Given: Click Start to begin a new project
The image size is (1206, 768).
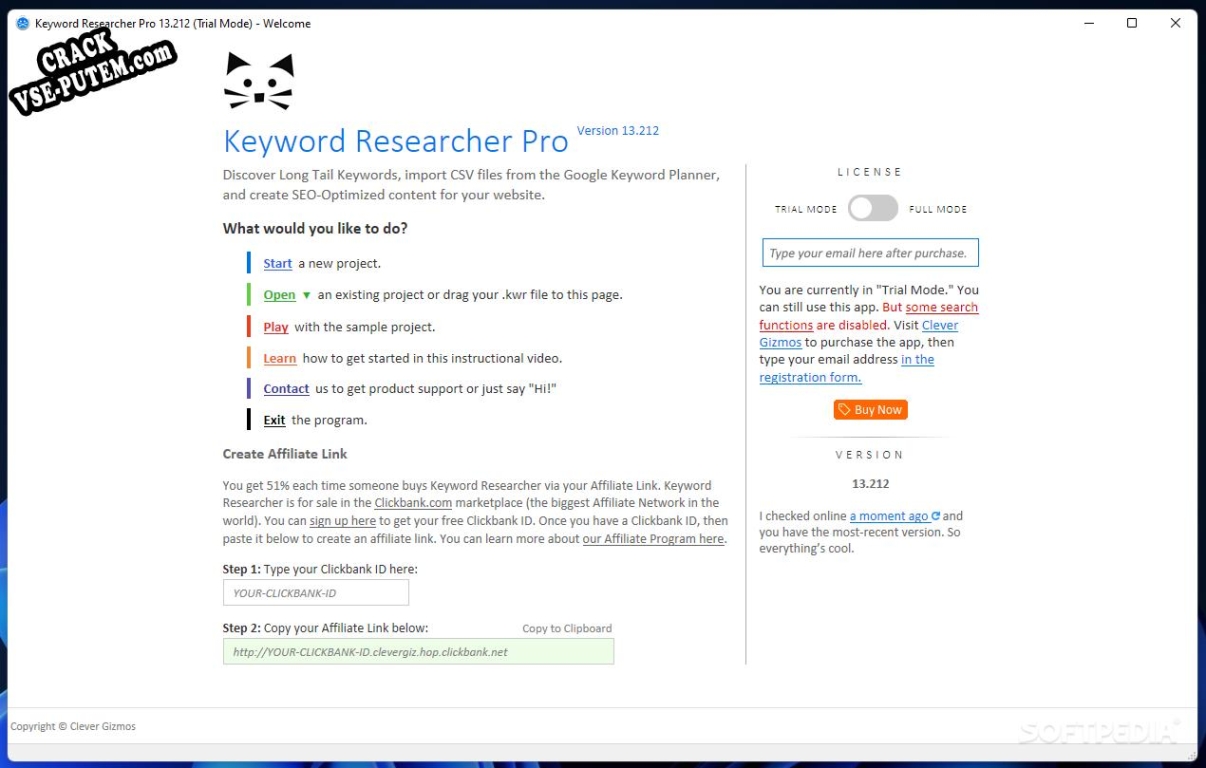Looking at the screenshot, I should click(278, 264).
